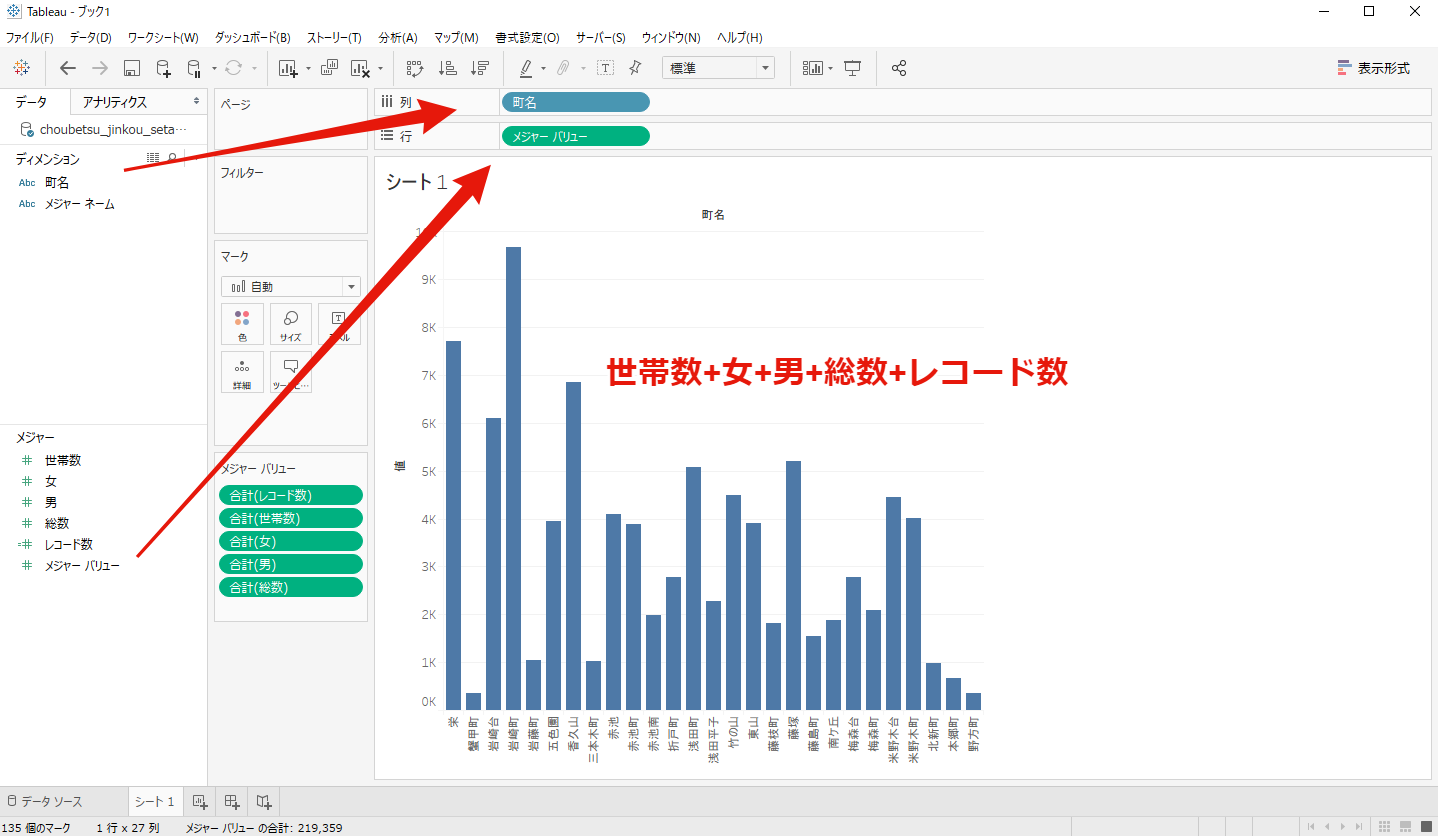Switch to filmstrip view in status bar

(1406, 826)
